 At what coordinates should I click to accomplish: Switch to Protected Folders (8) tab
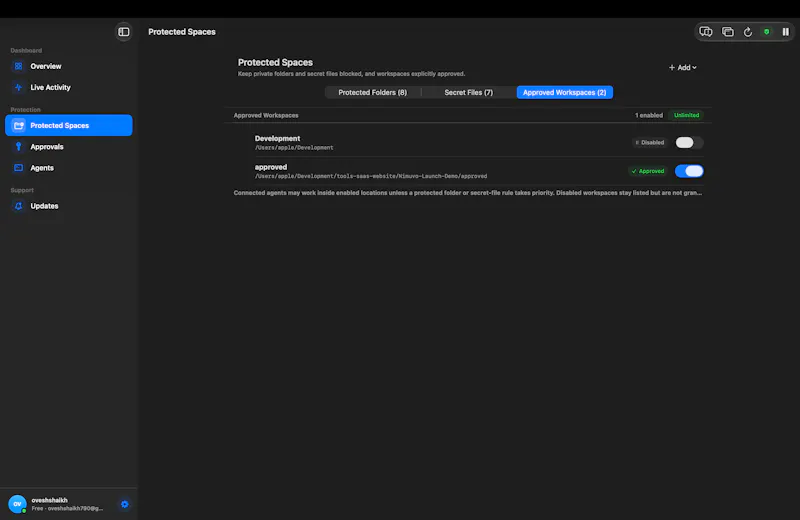point(372,92)
